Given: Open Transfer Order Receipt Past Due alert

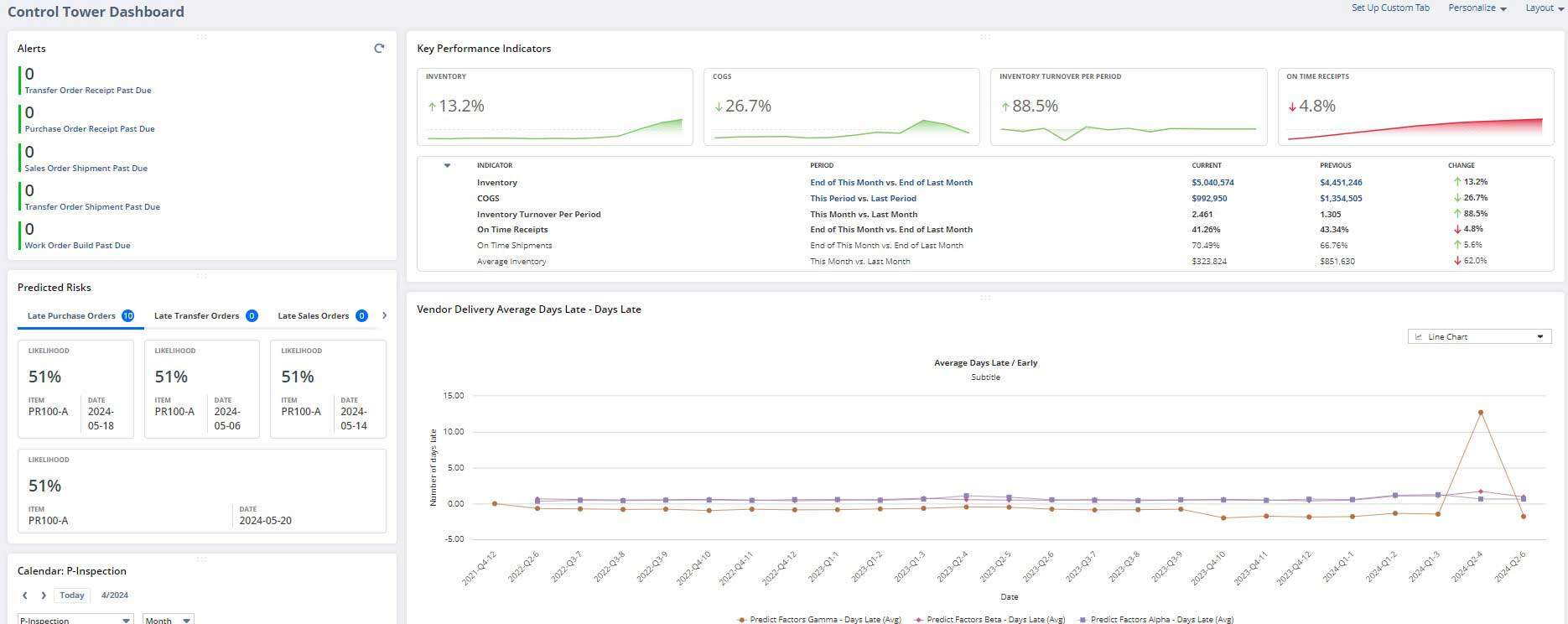Looking at the screenshot, I should 88,90.
